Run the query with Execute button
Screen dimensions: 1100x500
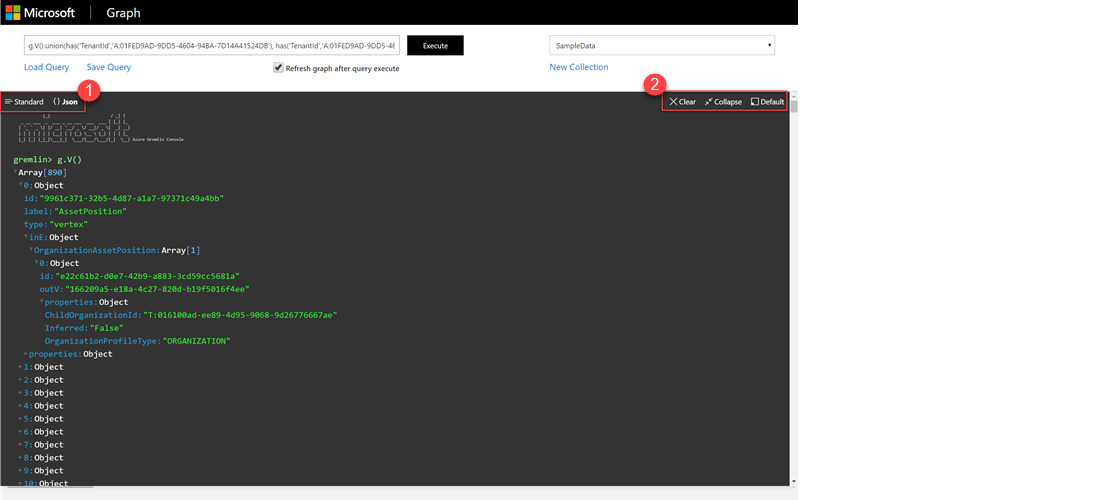[435, 46]
